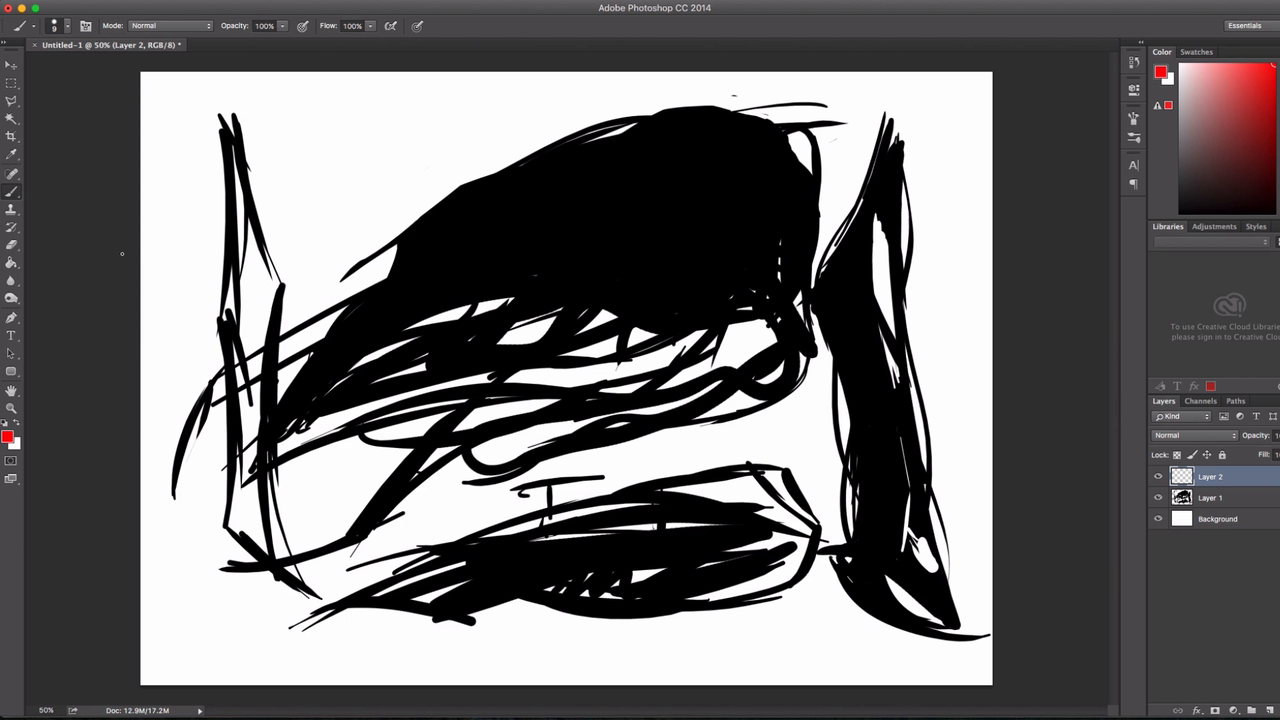The height and width of the screenshot is (720, 1280).
Task: Select the Clone Stamp tool
Action: point(11,209)
